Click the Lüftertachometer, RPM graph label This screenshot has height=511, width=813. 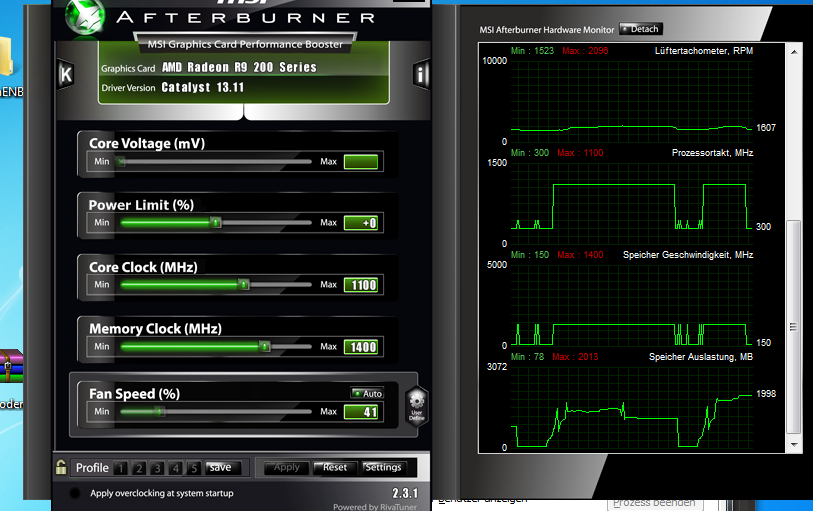[704, 51]
